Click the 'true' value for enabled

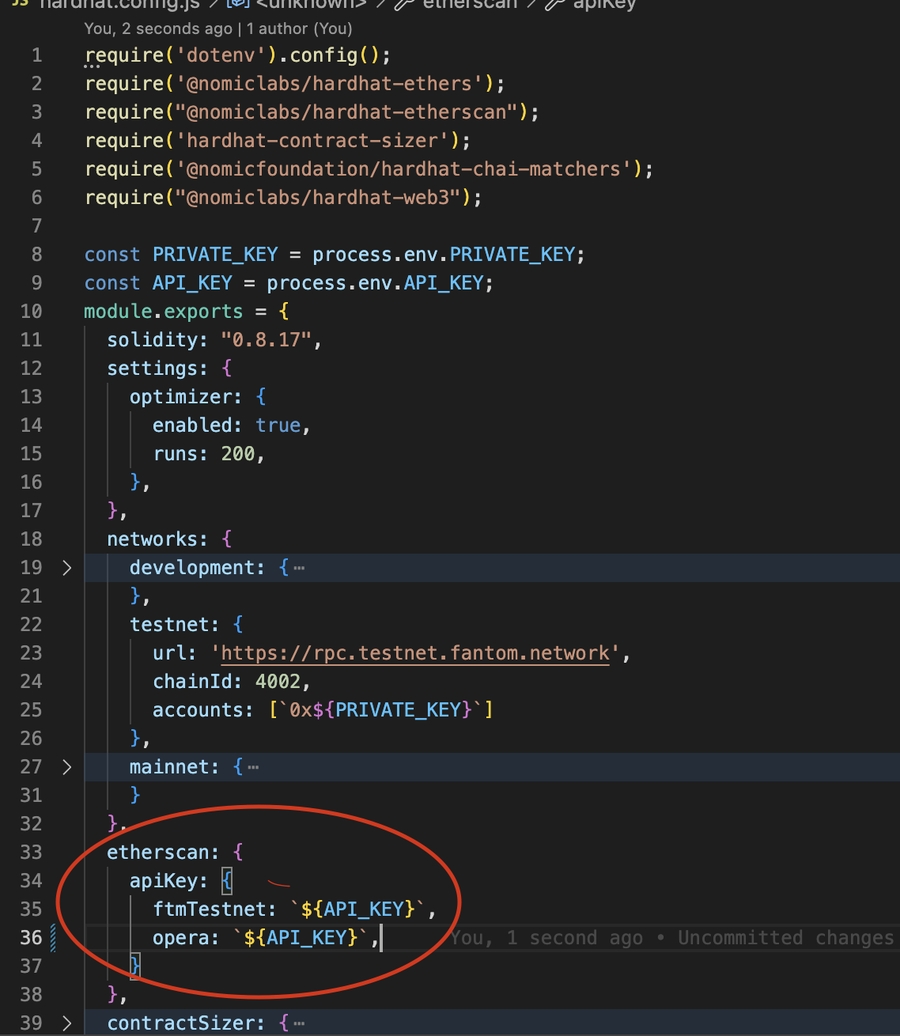pos(278,425)
